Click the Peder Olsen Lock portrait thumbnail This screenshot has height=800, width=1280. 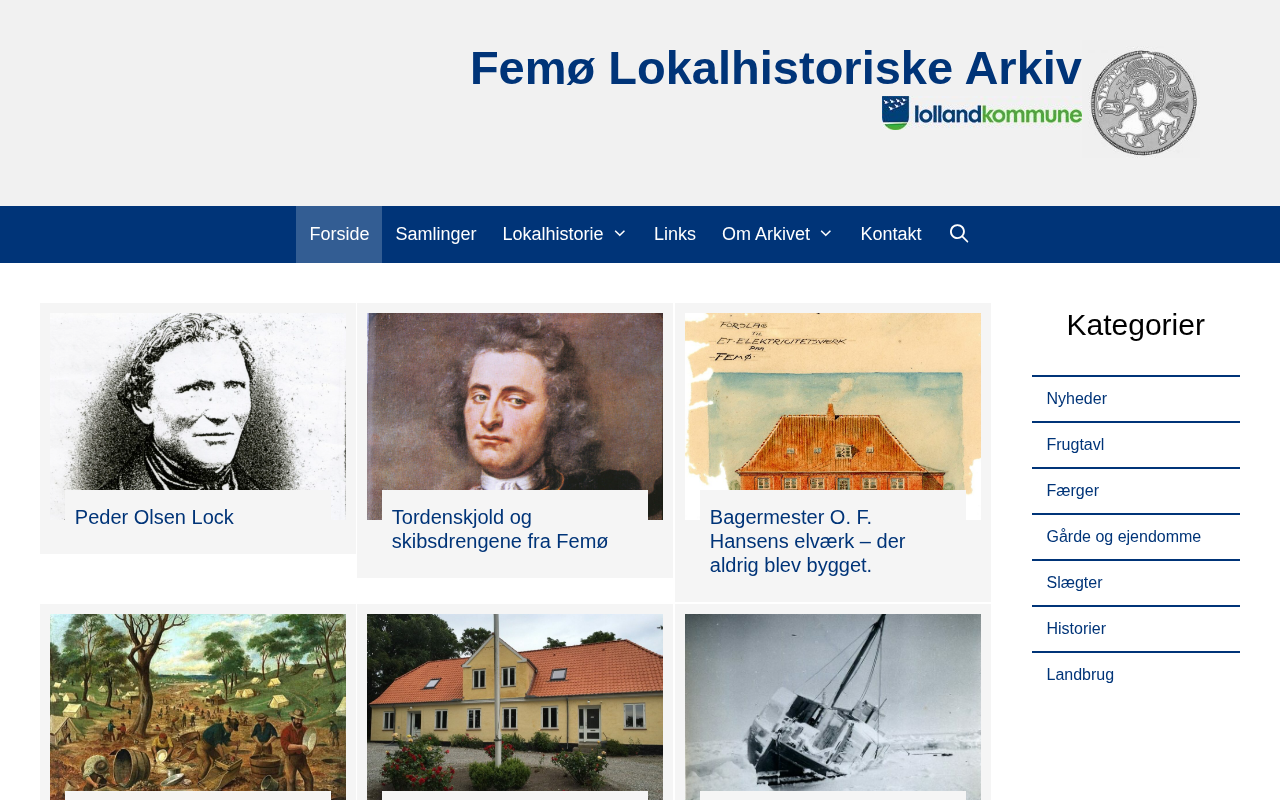[198, 416]
